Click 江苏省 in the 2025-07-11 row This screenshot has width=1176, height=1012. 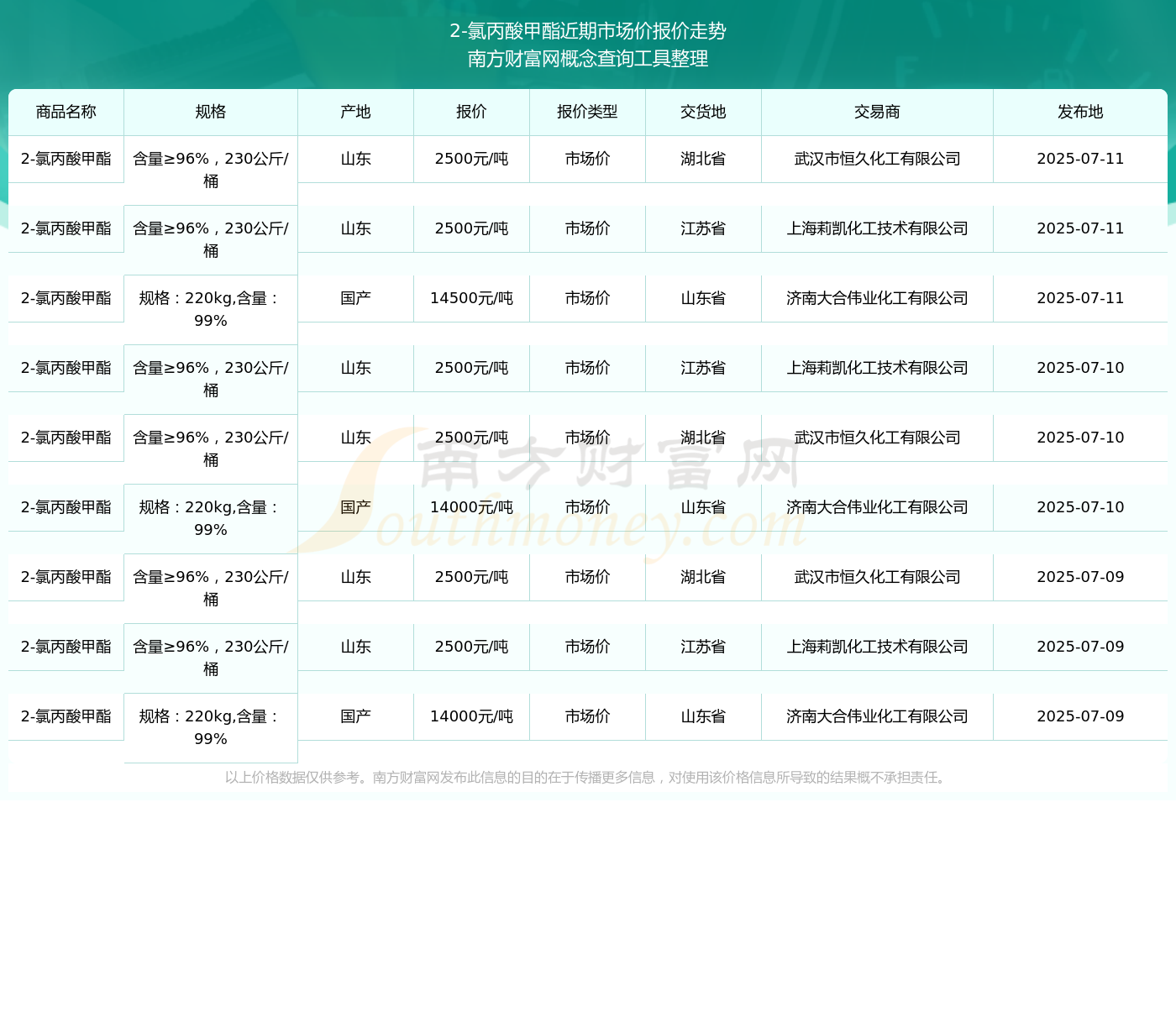pyautogui.click(x=703, y=228)
